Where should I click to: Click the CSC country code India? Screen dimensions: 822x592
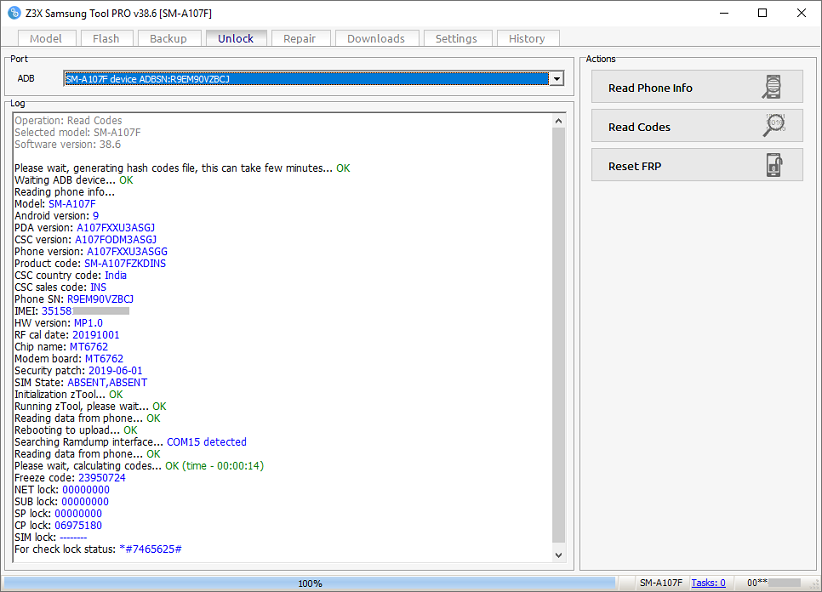click(x=115, y=275)
